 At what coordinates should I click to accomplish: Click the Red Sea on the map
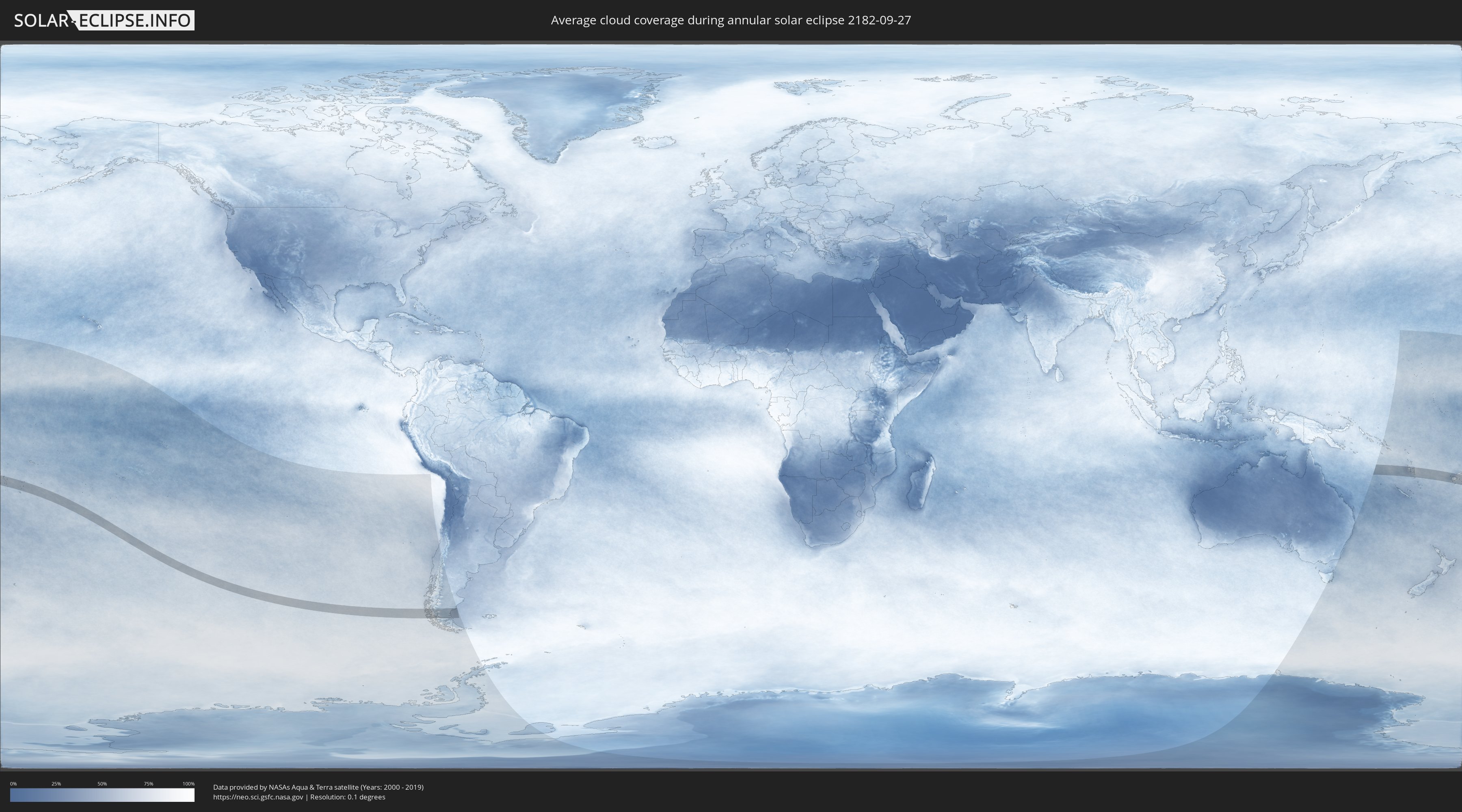[887, 321]
